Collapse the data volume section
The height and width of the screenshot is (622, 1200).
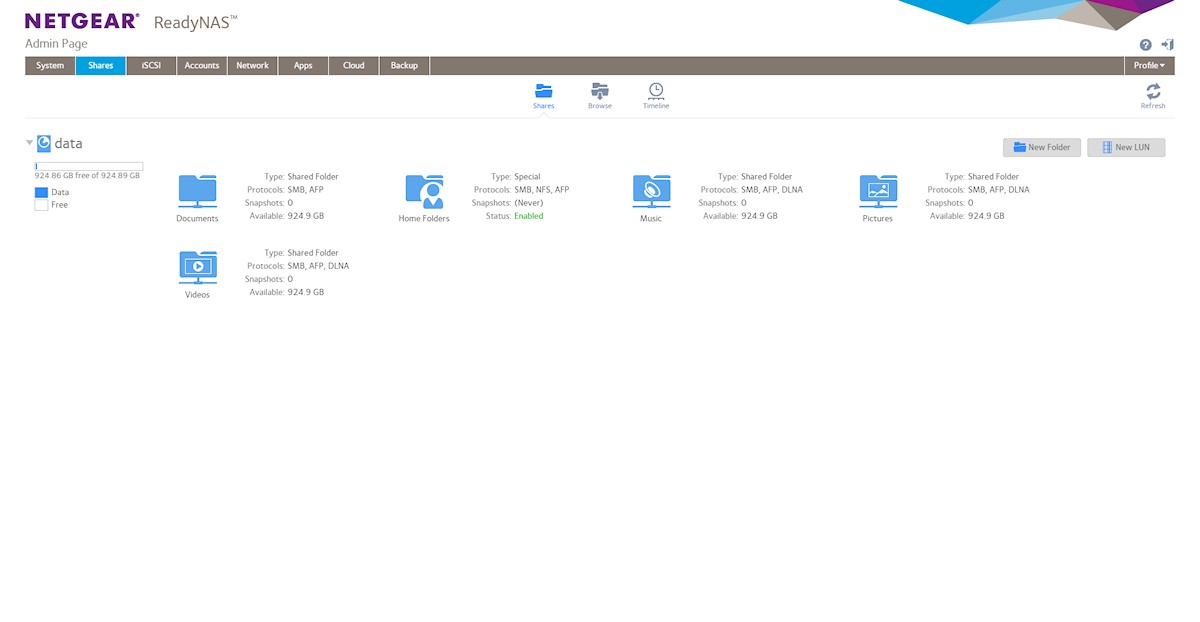(30, 143)
